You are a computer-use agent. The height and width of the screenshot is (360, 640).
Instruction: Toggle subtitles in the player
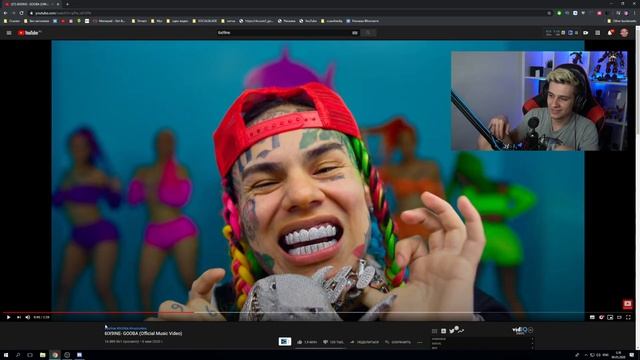(x=592, y=317)
